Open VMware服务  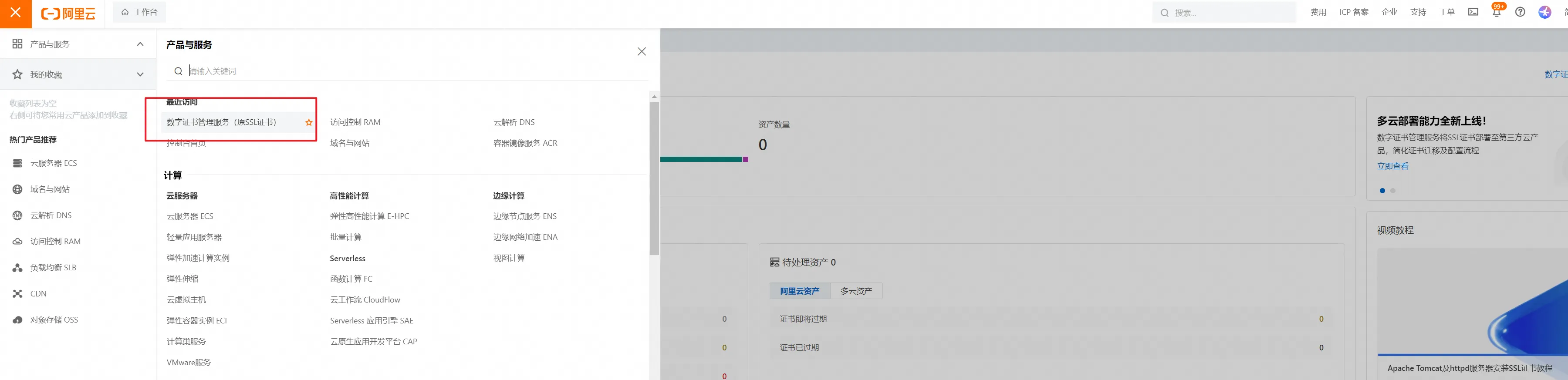coord(189,362)
